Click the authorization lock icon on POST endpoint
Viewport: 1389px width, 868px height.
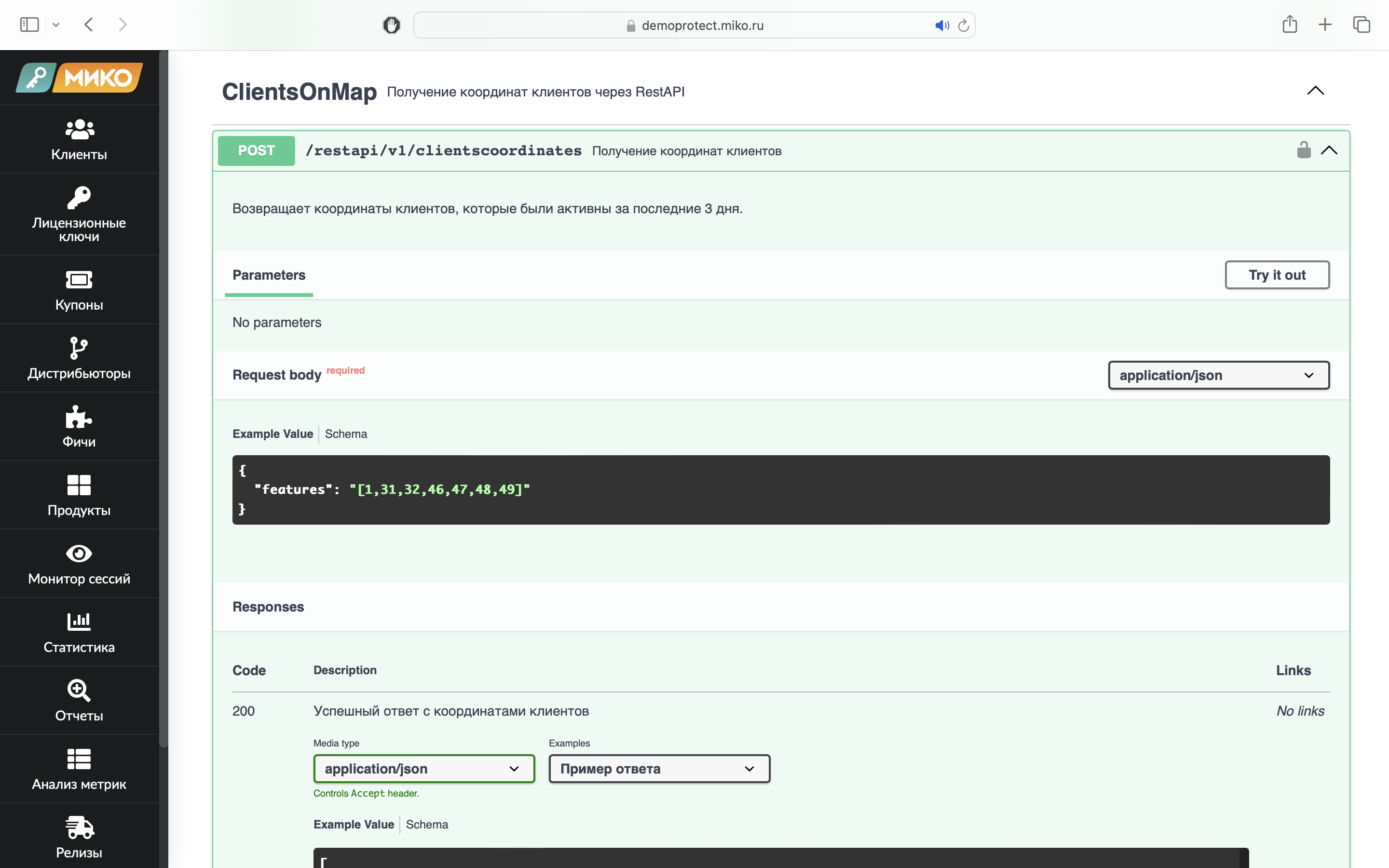1304,150
